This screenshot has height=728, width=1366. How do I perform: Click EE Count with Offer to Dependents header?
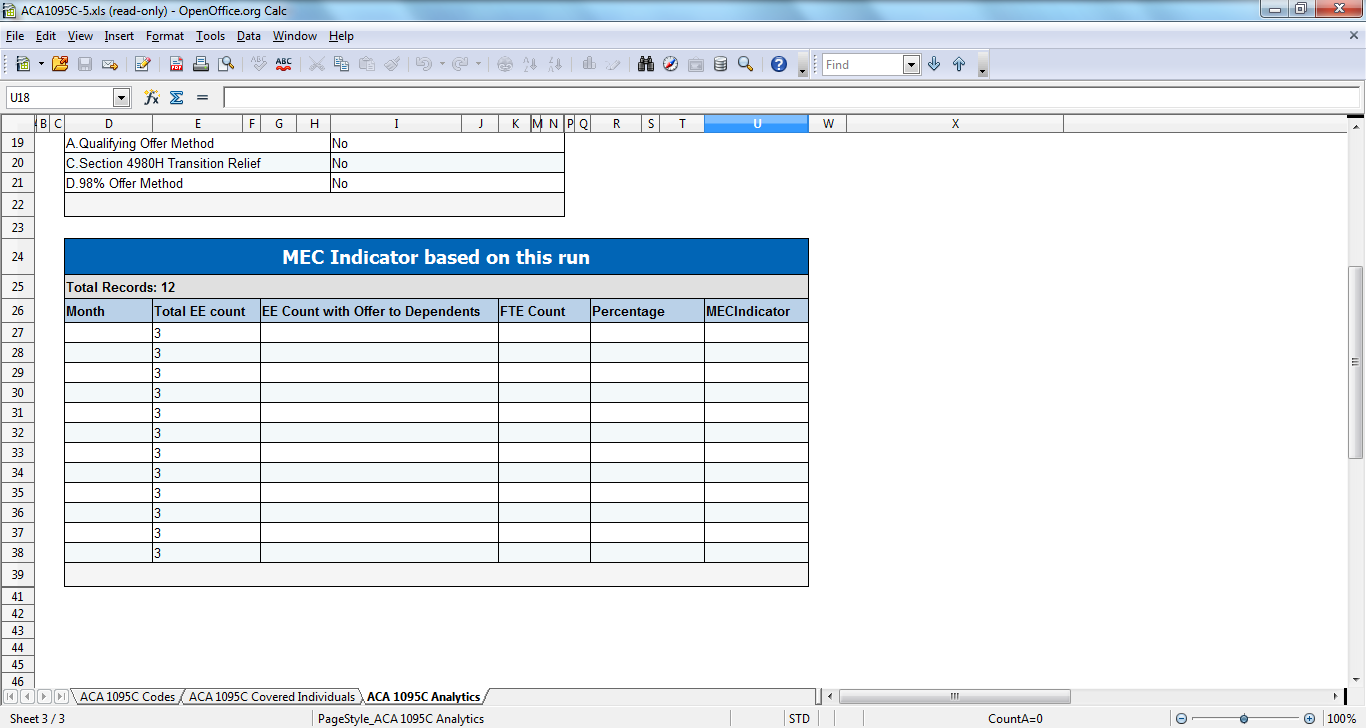tap(379, 311)
